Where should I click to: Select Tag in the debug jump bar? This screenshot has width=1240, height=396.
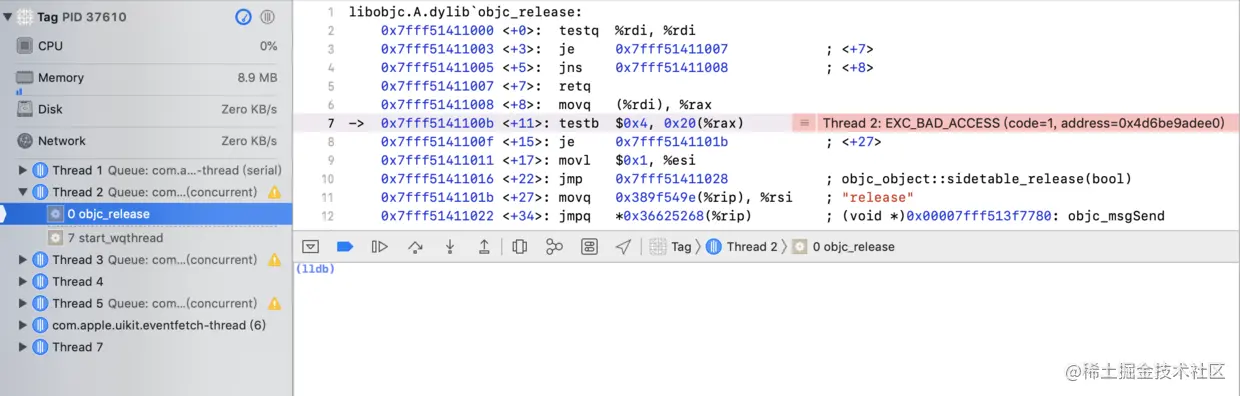coord(671,246)
